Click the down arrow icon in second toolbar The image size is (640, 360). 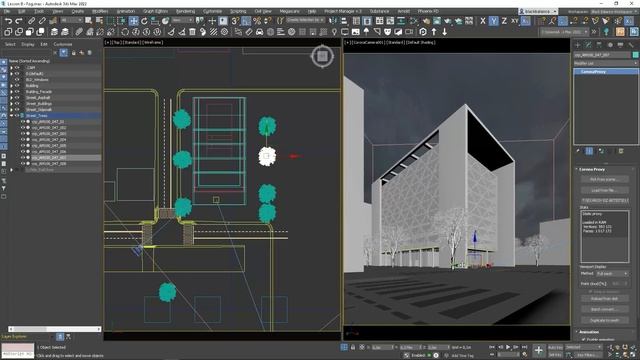(x=444, y=31)
